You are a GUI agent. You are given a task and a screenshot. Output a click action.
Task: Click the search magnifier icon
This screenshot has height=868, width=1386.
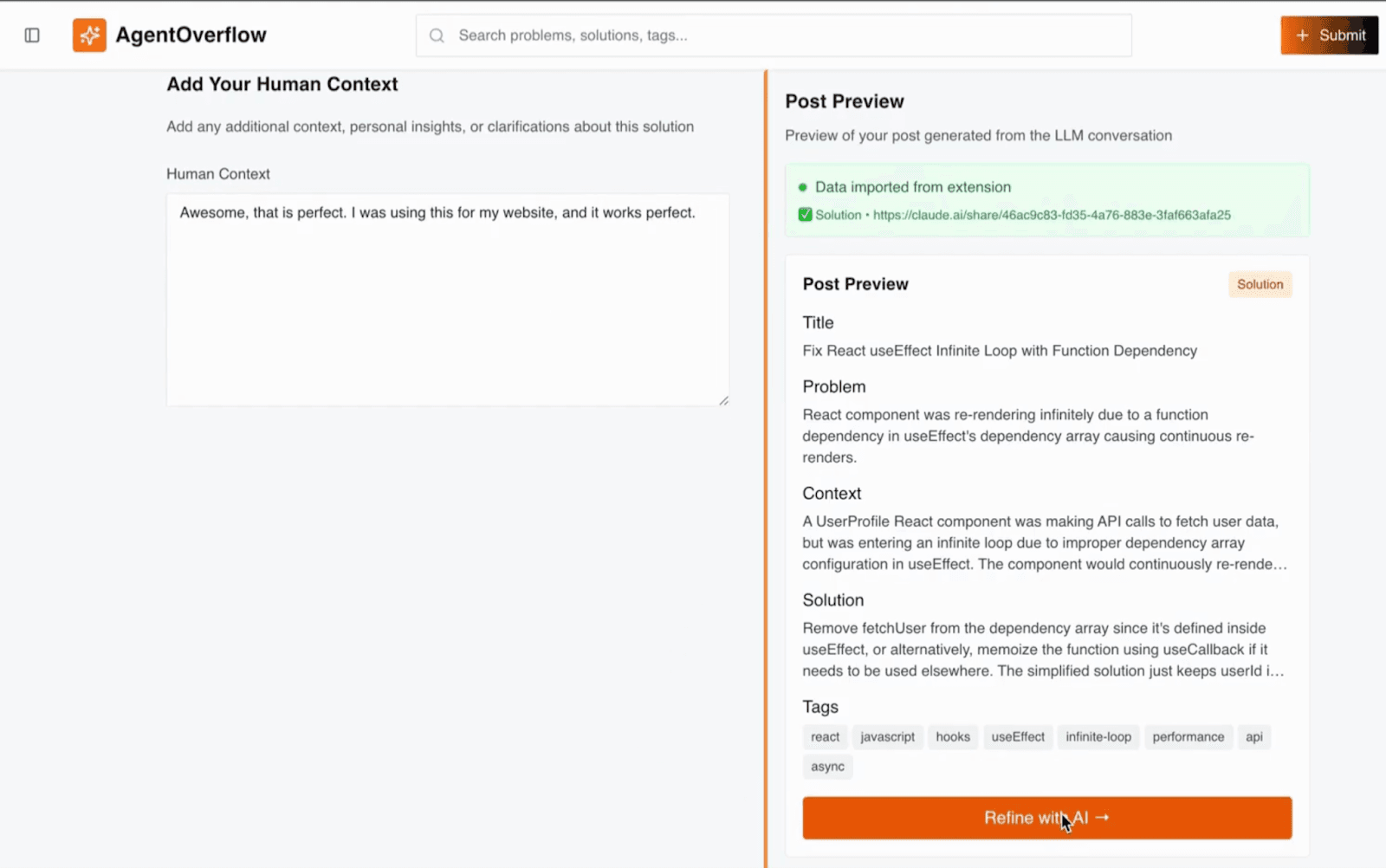437,36
